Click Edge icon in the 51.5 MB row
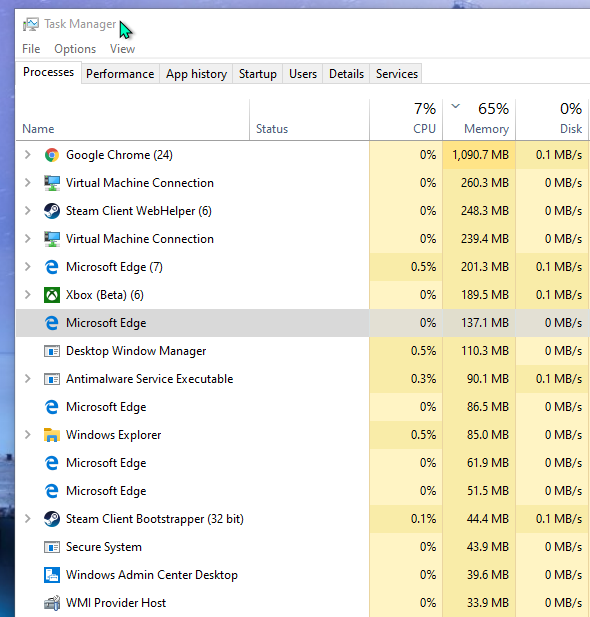Viewport: 590px width, 617px height. [x=52, y=491]
